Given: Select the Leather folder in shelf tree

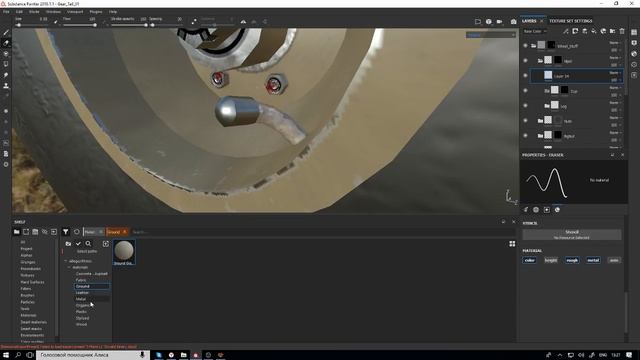Looking at the screenshot, I should pos(82,293).
